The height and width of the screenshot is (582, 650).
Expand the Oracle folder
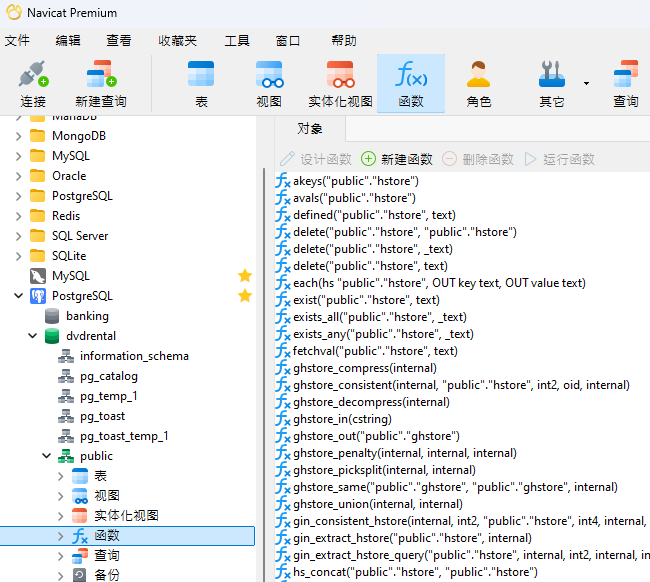click(x=18, y=176)
